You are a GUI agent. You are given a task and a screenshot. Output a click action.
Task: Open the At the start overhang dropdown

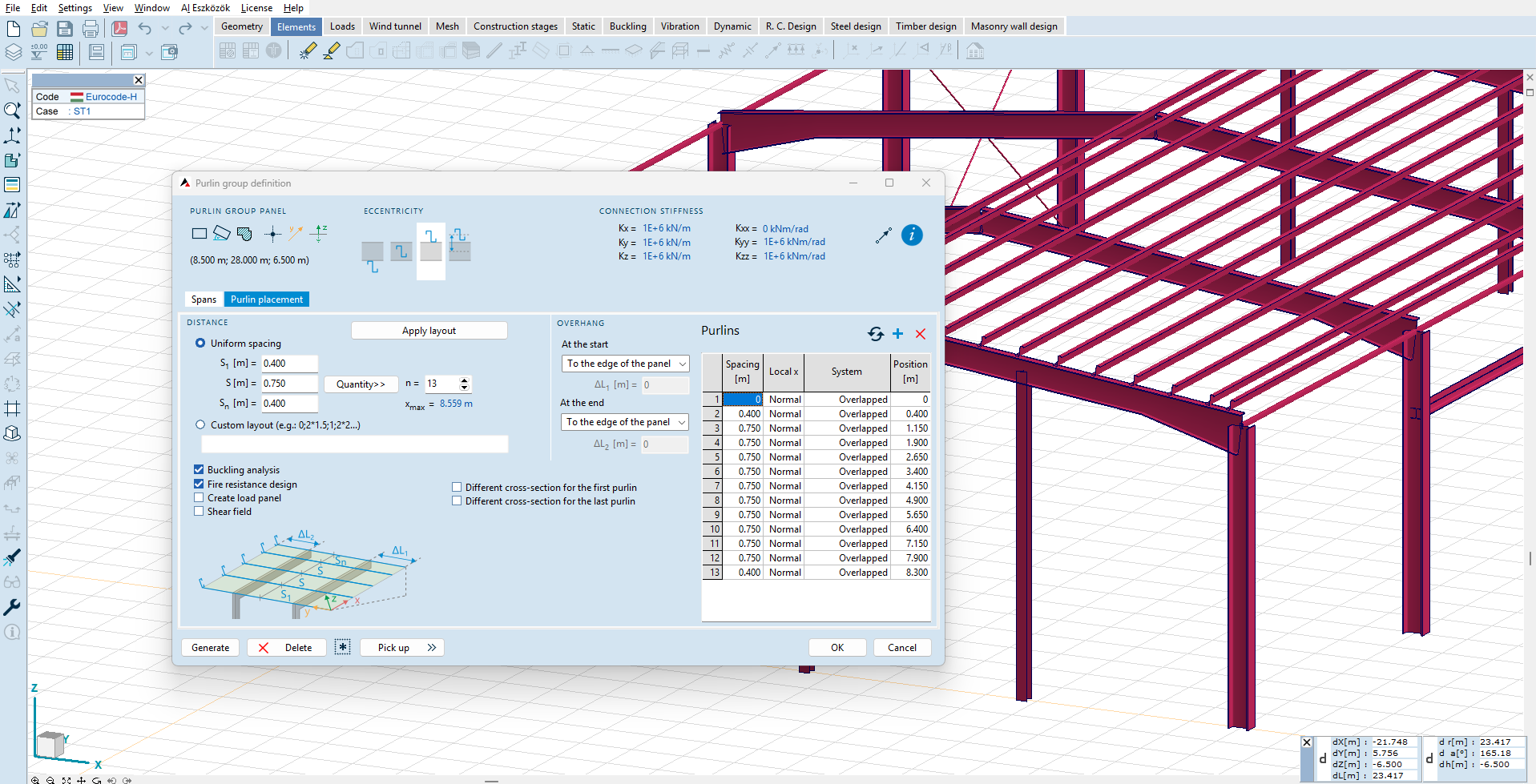(625, 364)
